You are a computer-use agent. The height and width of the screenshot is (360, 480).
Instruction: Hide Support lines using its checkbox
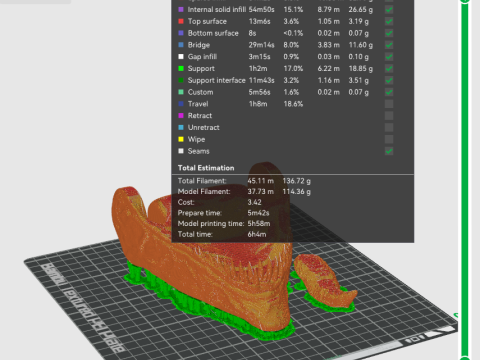389,69
